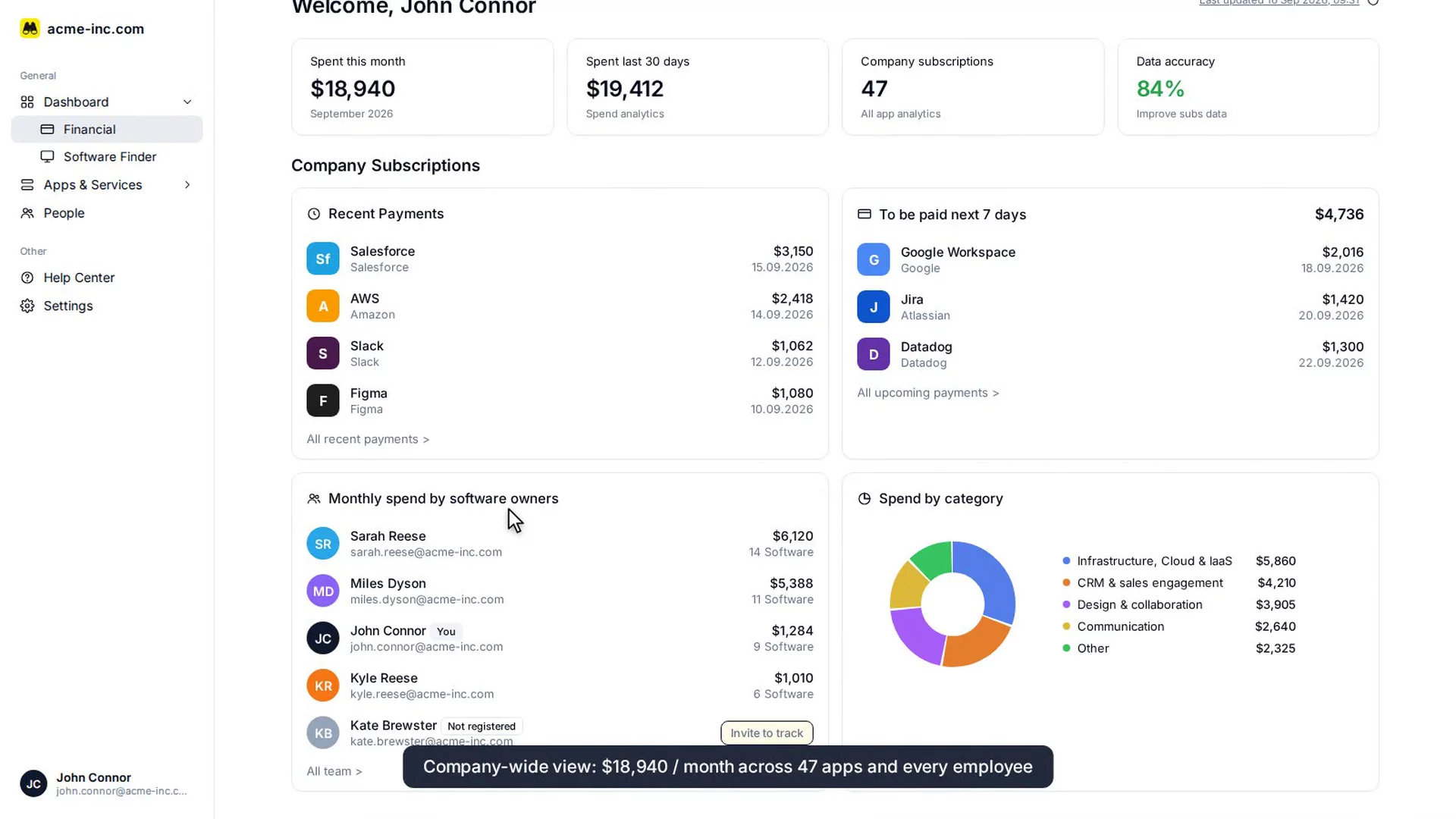Click the Google Workspace G icon
This screenshot has width=1456, height=819.
click(x=874, y=259)
